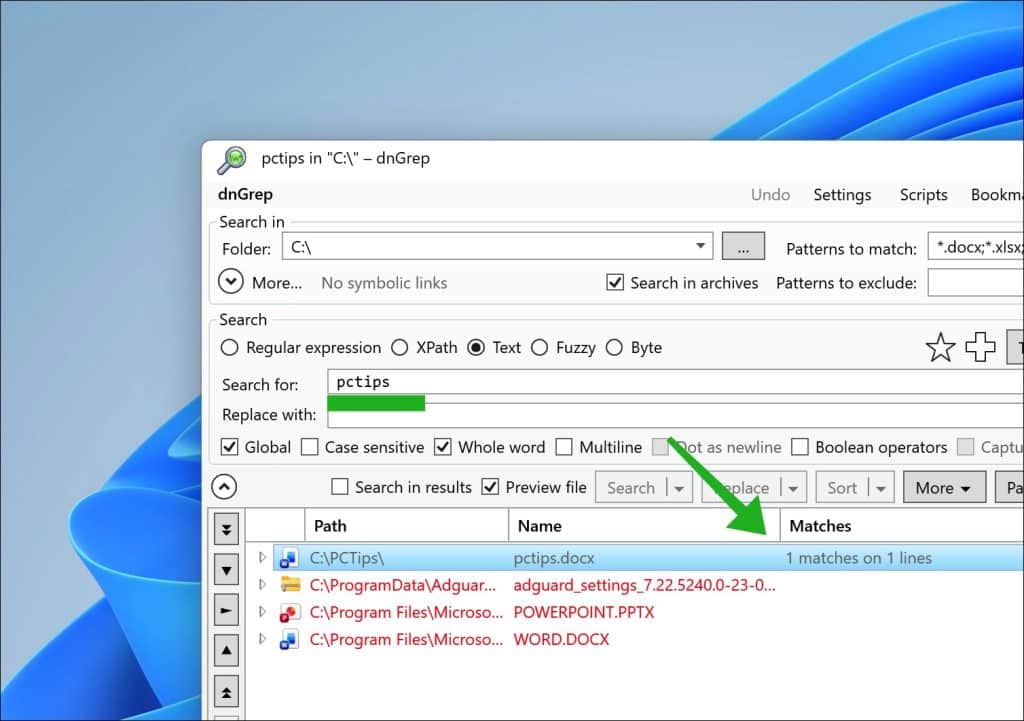Move to previous result with up triangle button
The image size is (1024, 721).
click(227, 650)
